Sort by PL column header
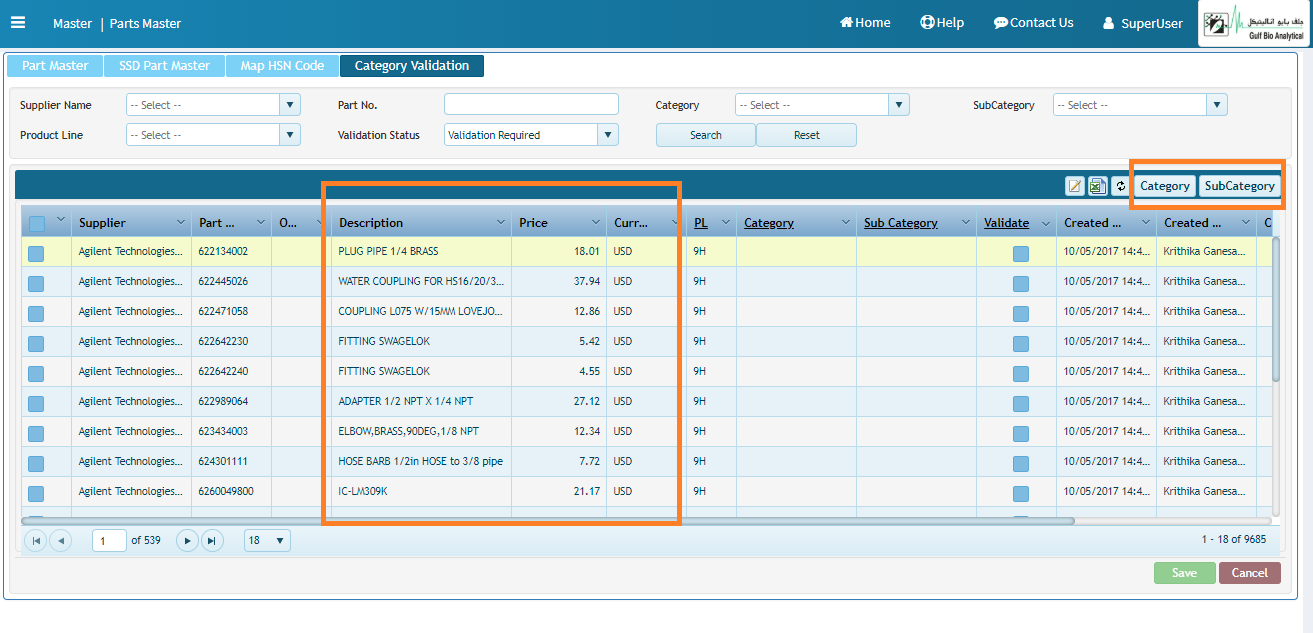This screenshot has width=1313, height=633. click(701, 223)
